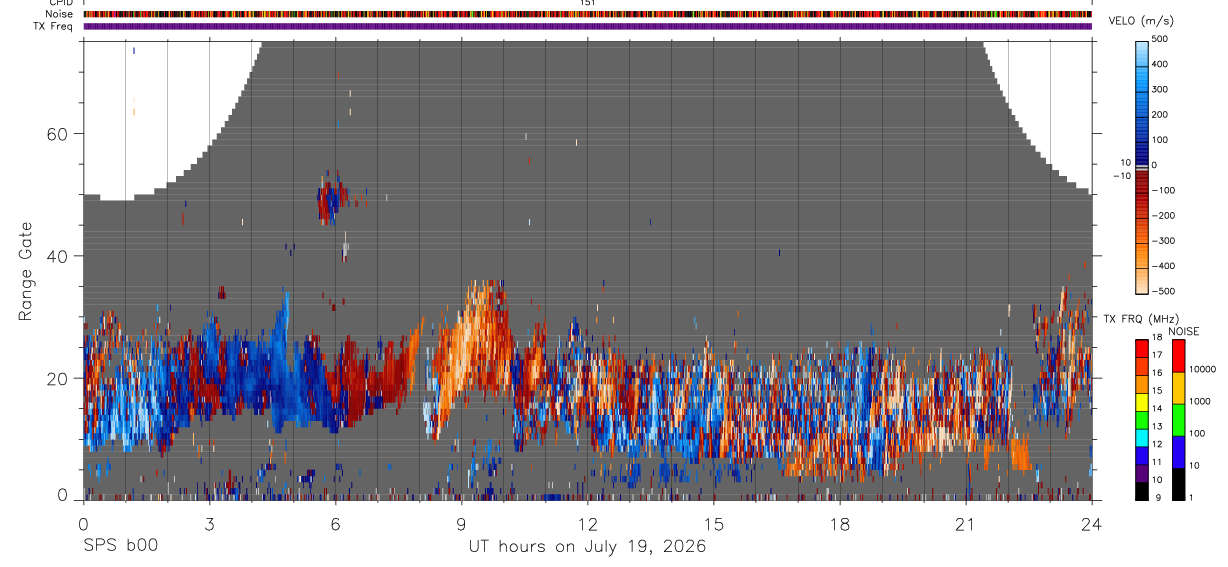Click the 12 tick label on UT axis

[x=587, y=524]
